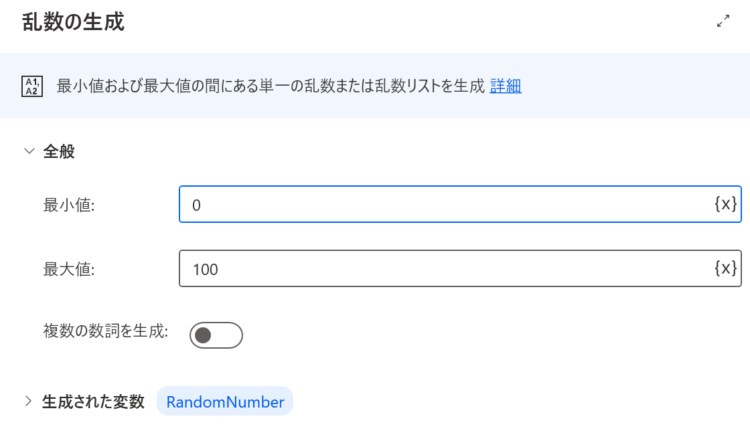Enable the 複数の数詞を生成 toggle switch
This screenshot has width=750, height=439.
point(216,335)
